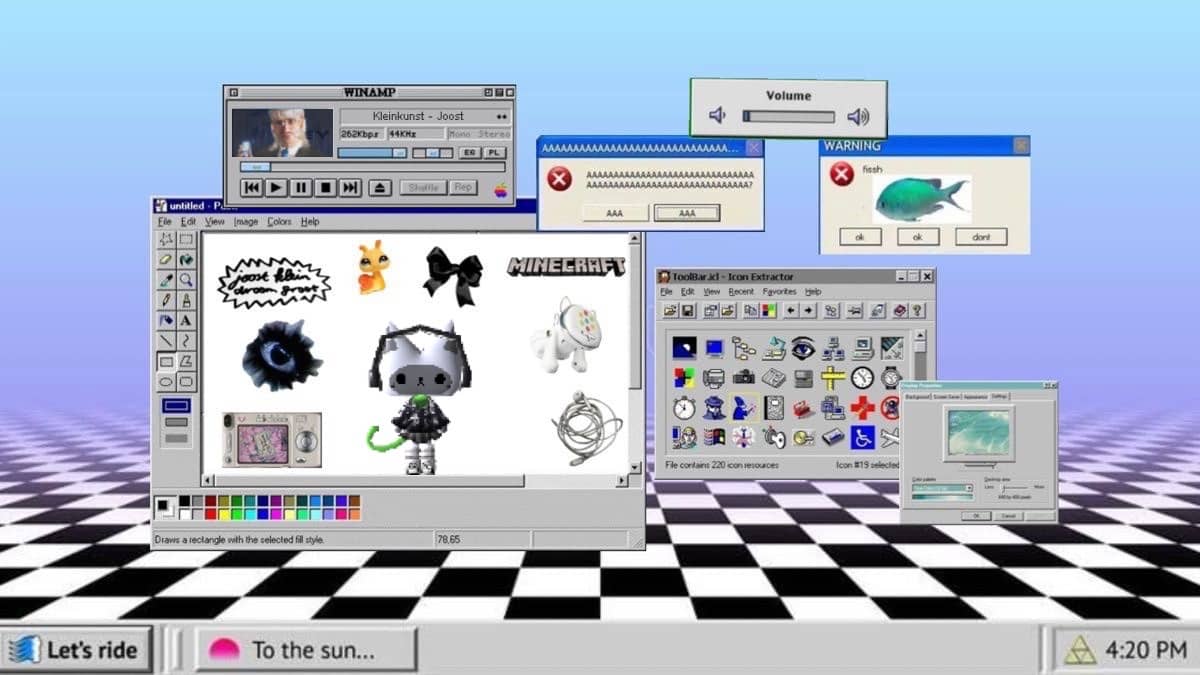Stop playback in Winamp
1200x675 pixels.
(325, 187)
